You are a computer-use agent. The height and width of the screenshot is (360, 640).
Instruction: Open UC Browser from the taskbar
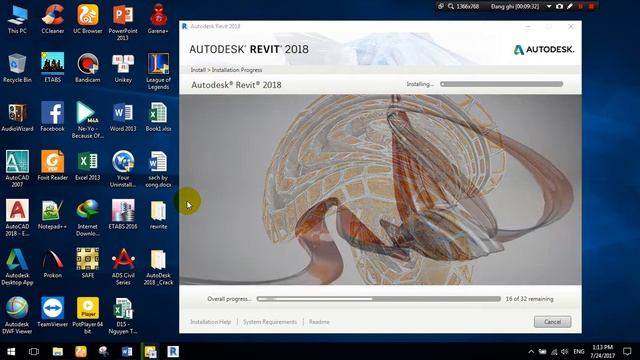point(80,351)
